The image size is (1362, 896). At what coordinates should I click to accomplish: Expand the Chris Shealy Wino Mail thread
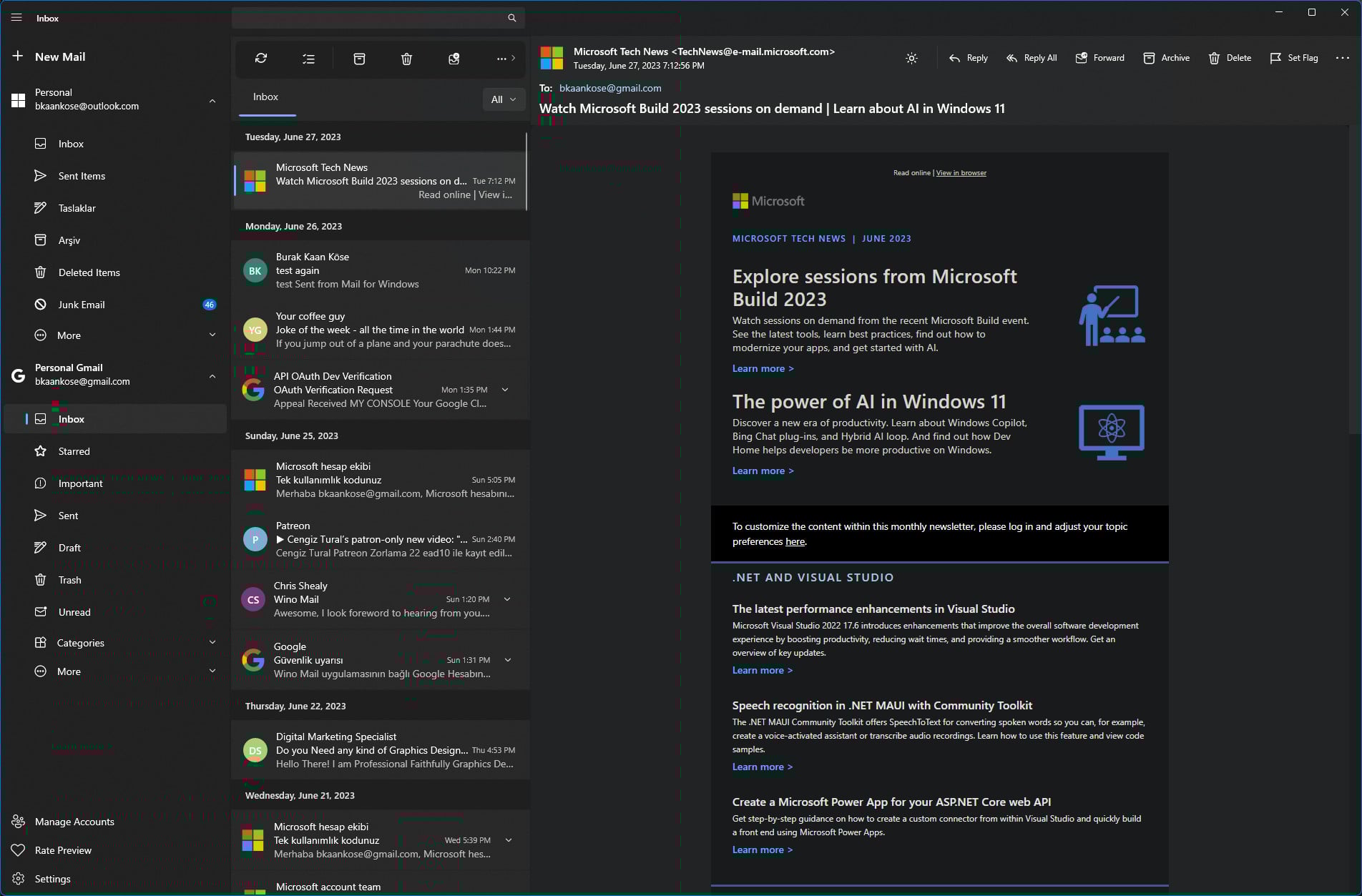(x=507, y=599)
